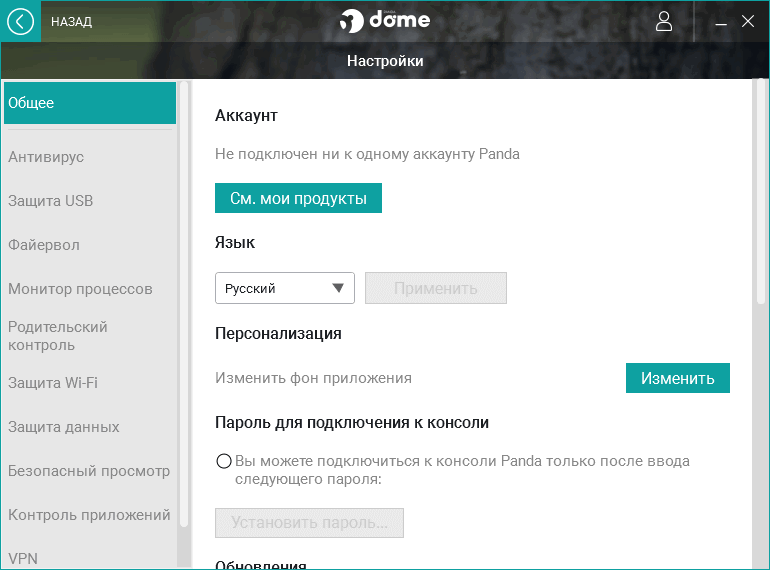This screenshot has height=570, width=770.
Task: Minimize the Panda Dome window
Action: [721, 22]
